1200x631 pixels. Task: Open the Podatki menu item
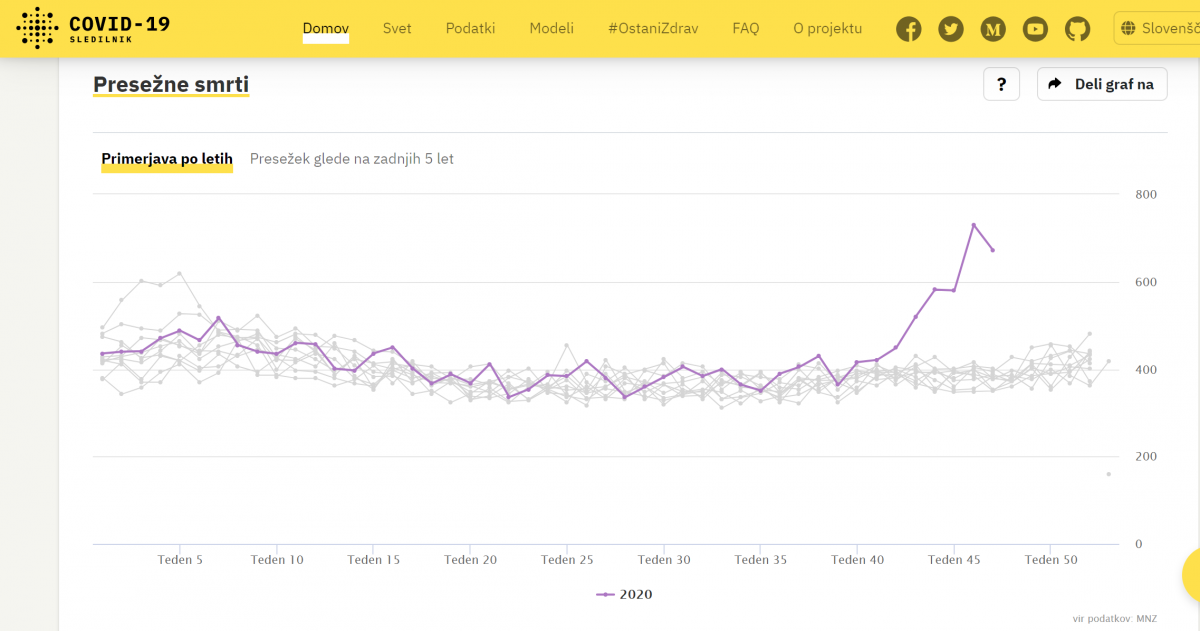coord(470,28)
